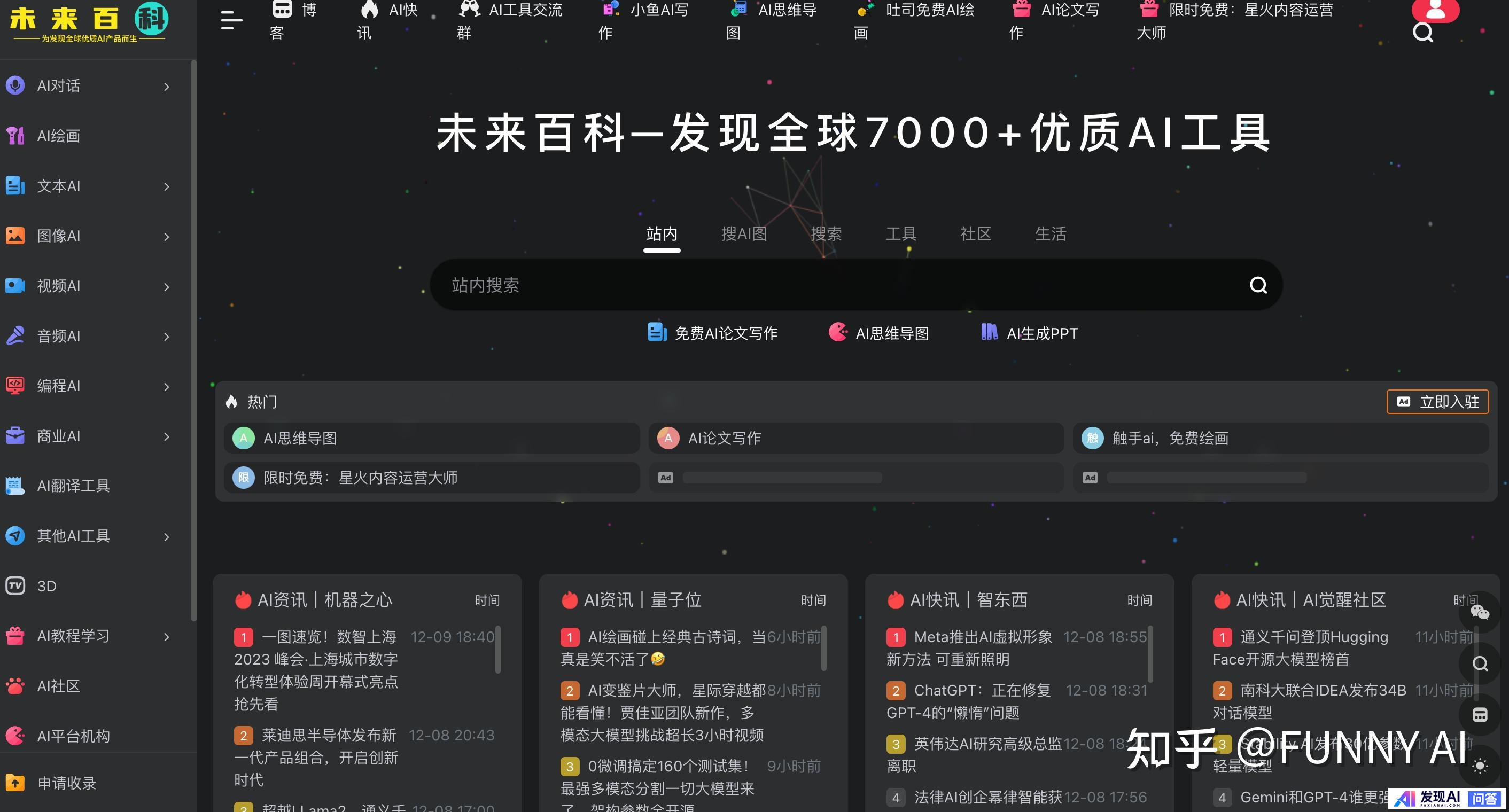Click the magnifier icon inside search bar
1509x812 pixels.
(x=1258, y=285)
